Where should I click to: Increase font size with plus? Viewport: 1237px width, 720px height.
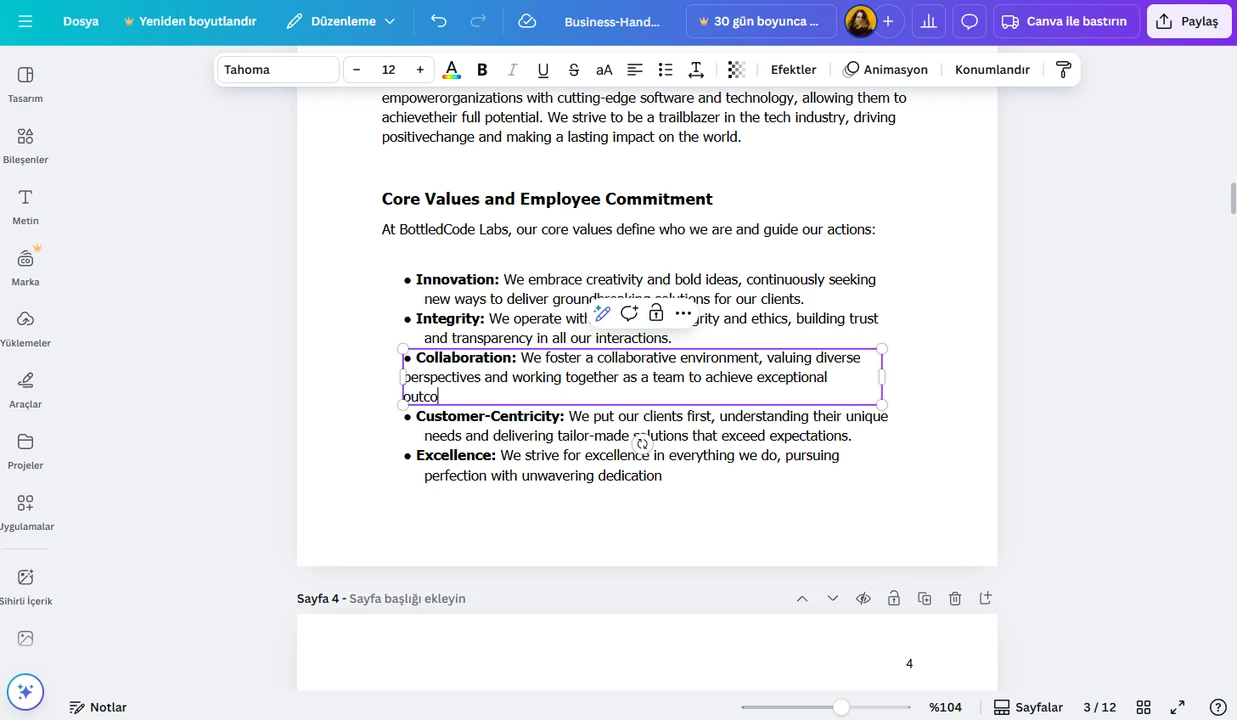coord(420,70)
